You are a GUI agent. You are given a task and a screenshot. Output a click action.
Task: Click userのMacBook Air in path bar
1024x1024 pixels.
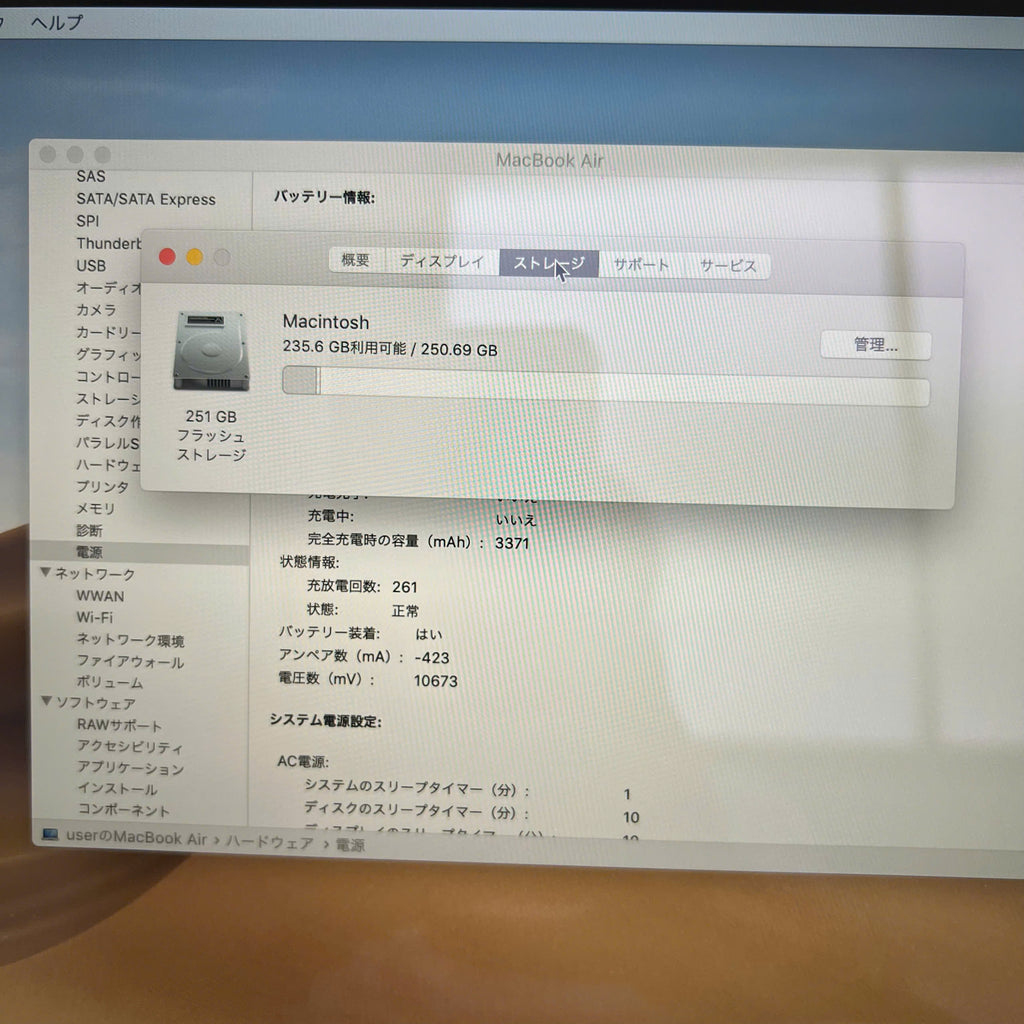[136, 838]
